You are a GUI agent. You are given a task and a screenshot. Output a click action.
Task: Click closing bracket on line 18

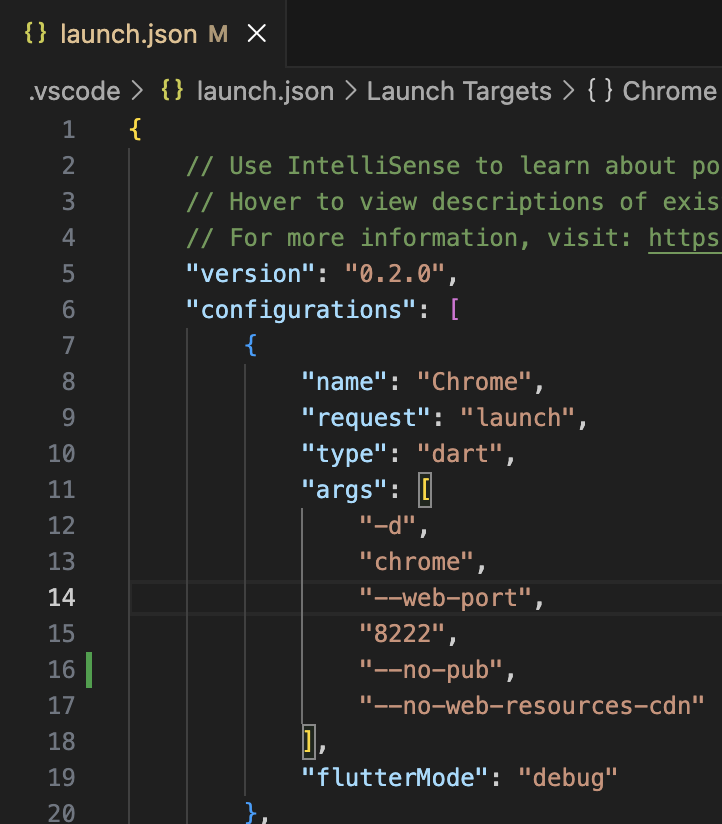point(308,741)
